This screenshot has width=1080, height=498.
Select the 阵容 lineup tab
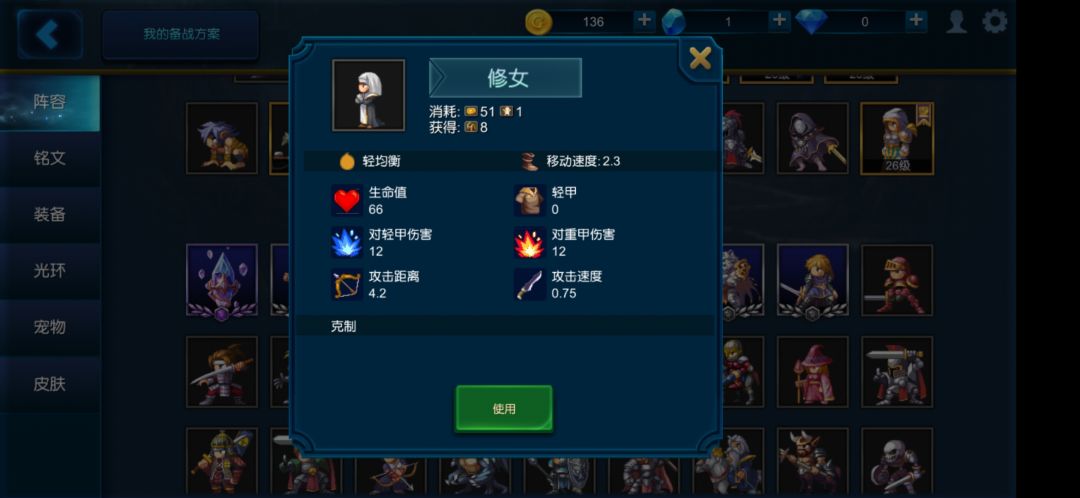point(50,103)
